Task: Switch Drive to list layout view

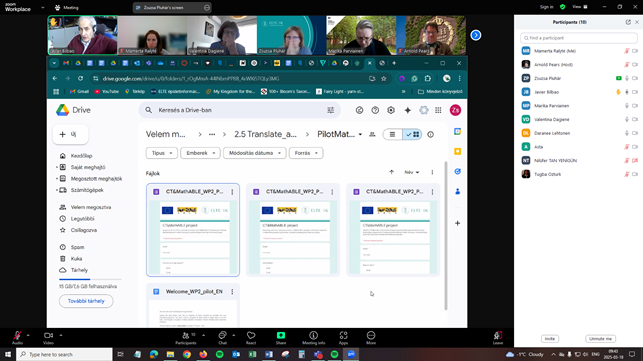Action: (392, 134)
